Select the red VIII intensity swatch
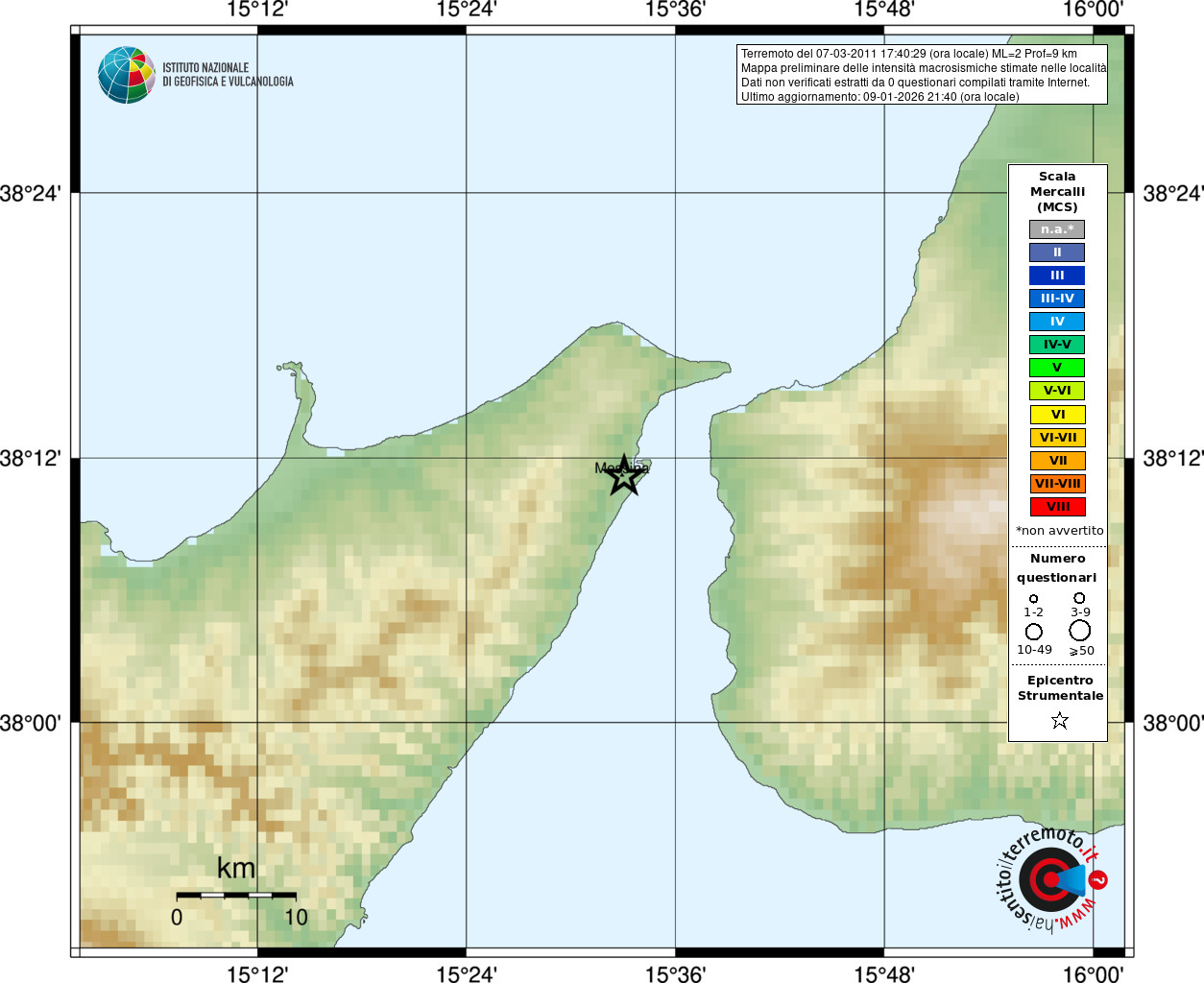Image resolution: width=1204 pixels, height=983 pixels. tap(1057, 507)
